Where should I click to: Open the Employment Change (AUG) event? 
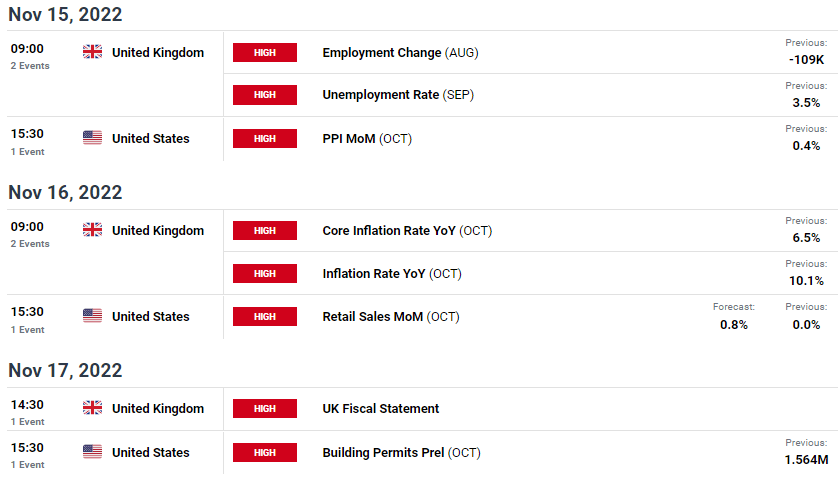pyautogui.click(x=400, y=52)
